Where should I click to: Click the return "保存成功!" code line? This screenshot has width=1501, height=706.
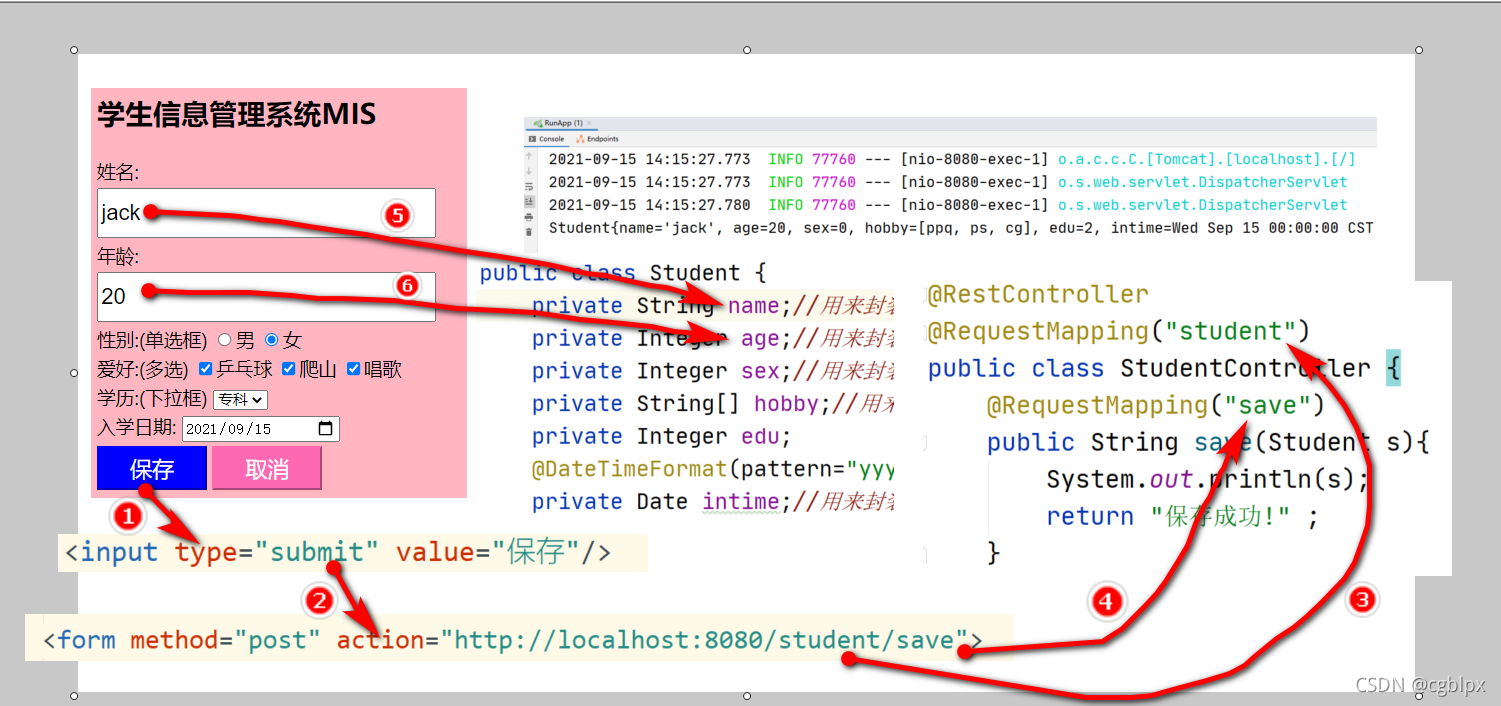1182,516
